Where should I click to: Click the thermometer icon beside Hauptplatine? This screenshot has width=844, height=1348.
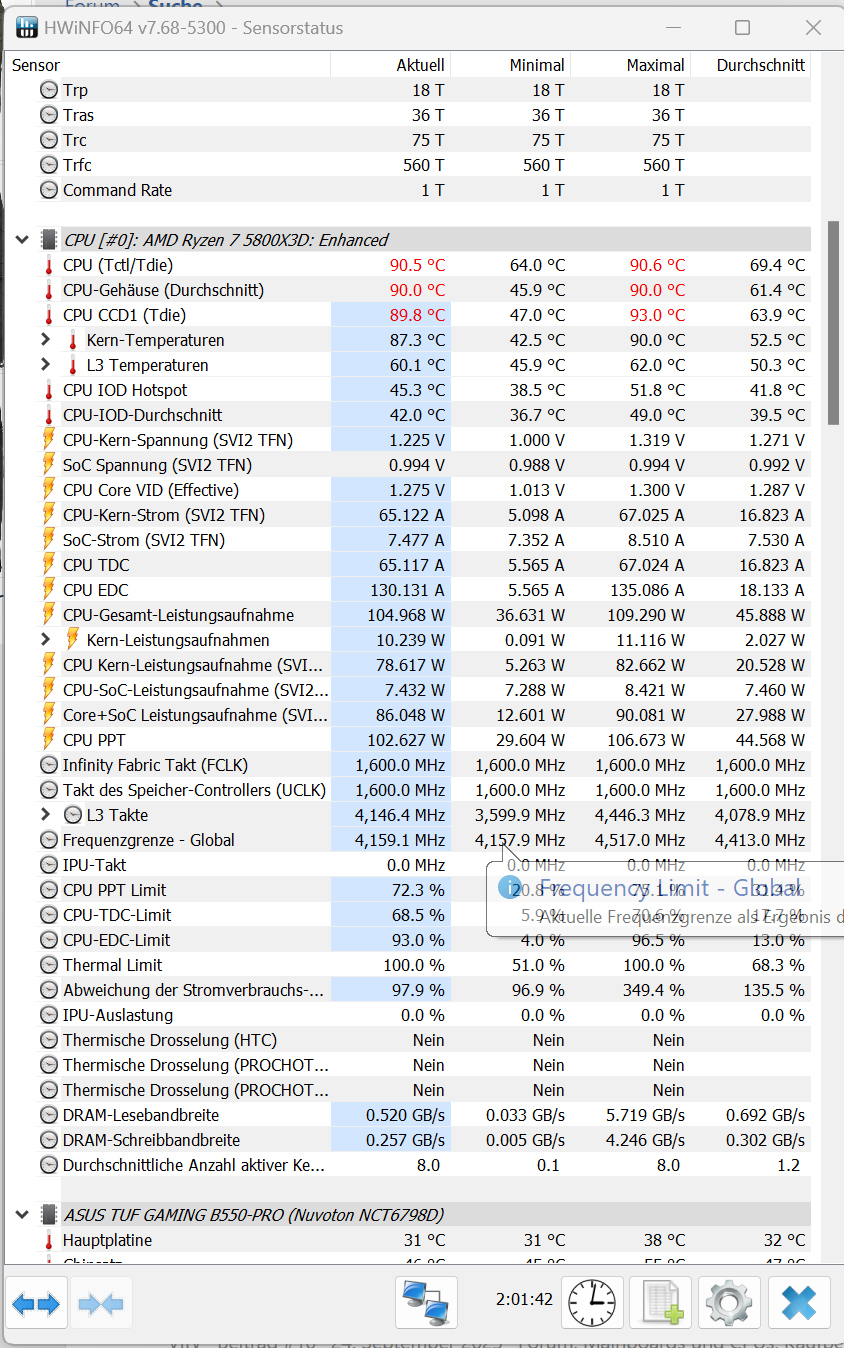47,1239
